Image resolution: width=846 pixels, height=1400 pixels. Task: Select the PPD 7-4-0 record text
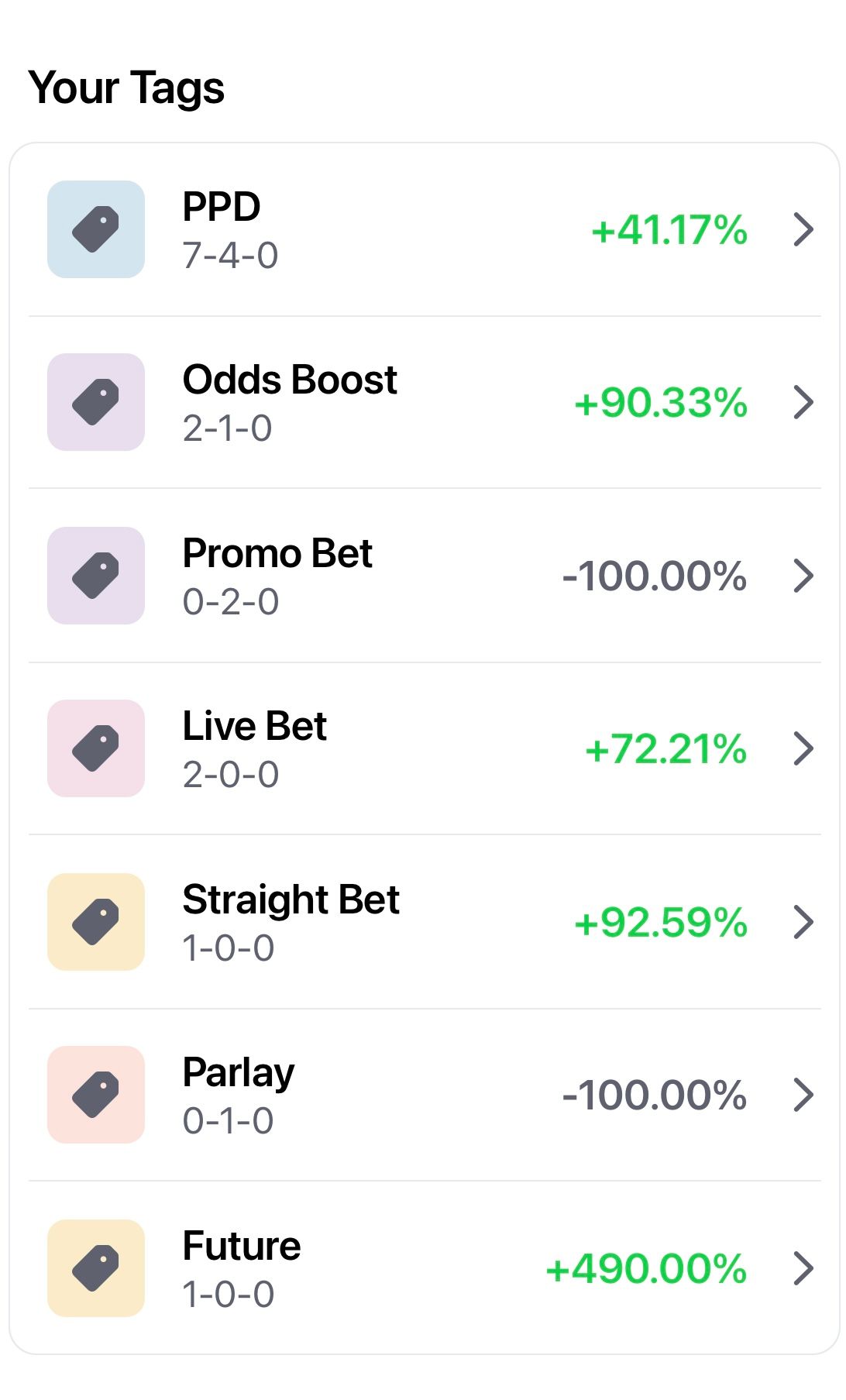[230, 256]
